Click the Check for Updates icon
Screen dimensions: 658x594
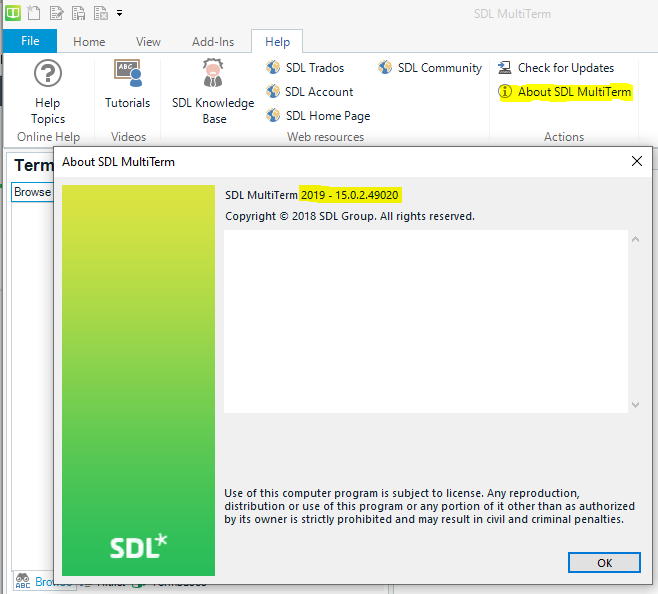(x=504, y=67)
